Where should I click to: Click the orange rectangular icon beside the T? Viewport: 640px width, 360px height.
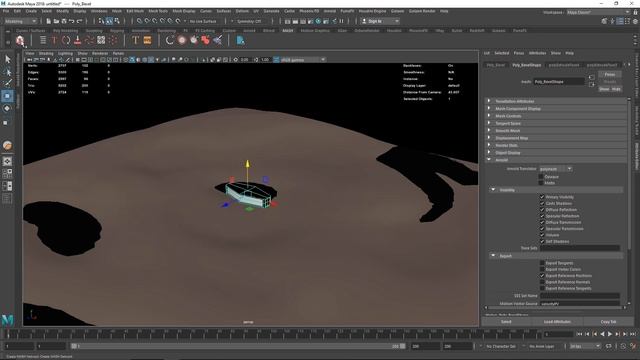click(147, 40)
